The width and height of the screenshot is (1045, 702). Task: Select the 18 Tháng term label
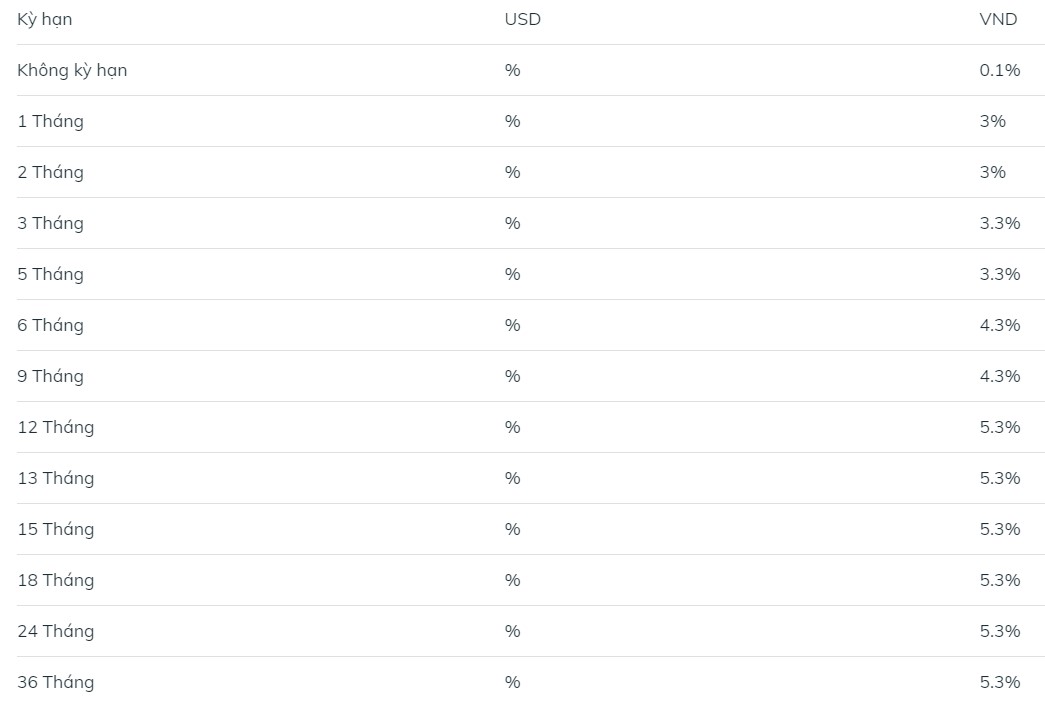(x=55, y=580)
